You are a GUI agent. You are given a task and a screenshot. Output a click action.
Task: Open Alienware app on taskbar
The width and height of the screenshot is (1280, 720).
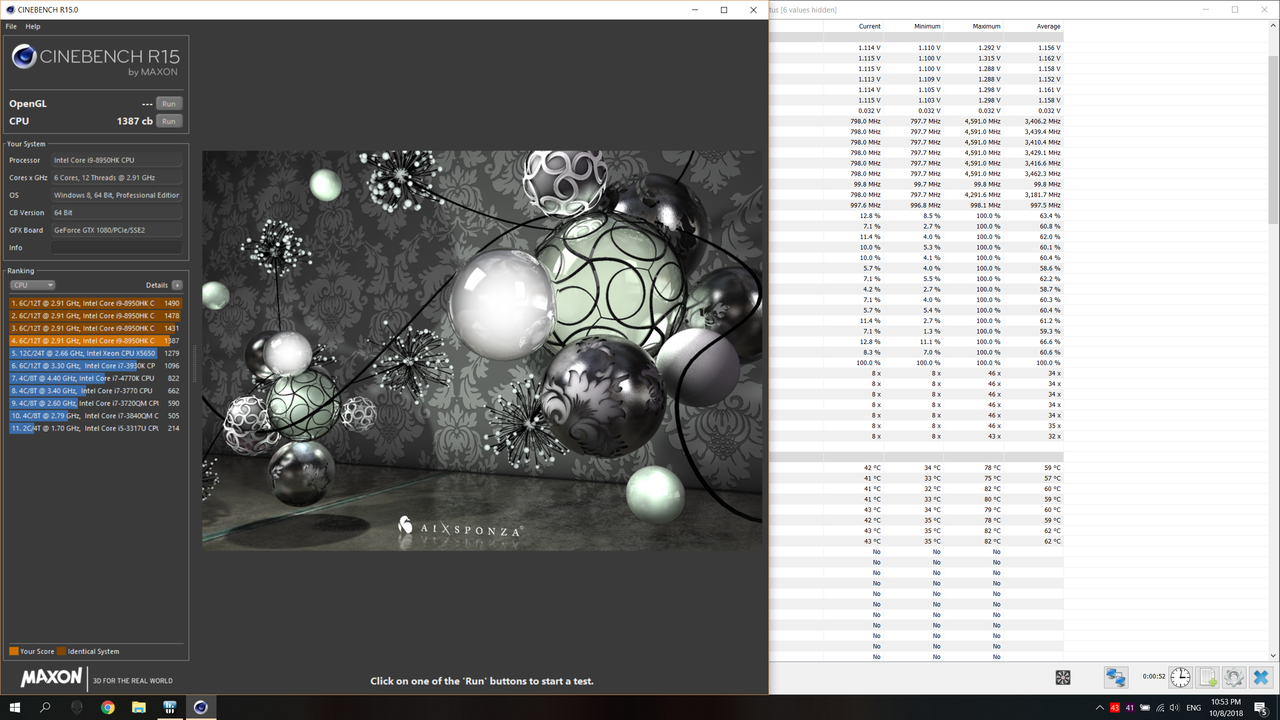click(77, 707)
